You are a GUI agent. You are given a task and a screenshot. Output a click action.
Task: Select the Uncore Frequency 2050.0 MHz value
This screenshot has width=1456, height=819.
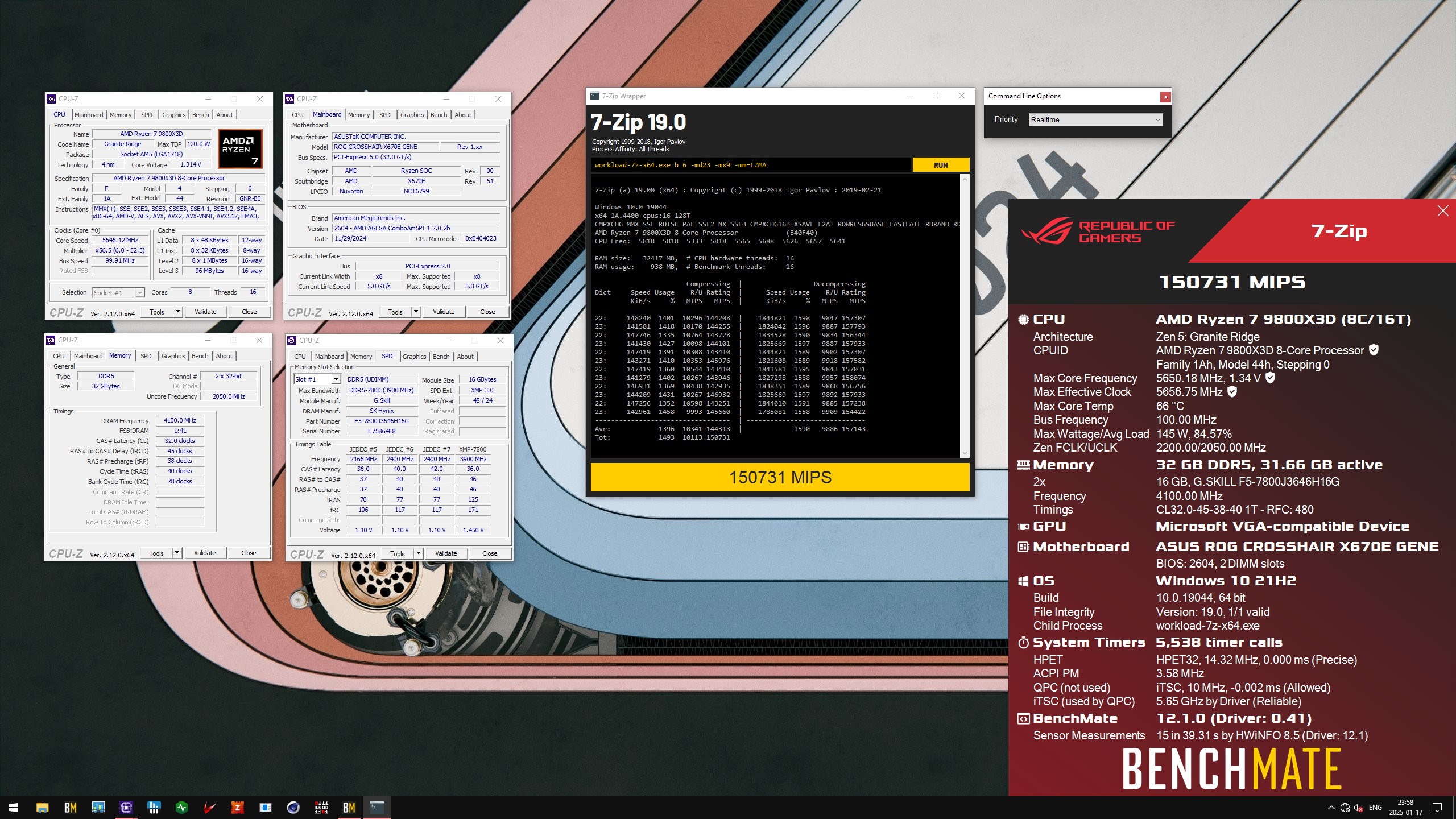[229, 396]
